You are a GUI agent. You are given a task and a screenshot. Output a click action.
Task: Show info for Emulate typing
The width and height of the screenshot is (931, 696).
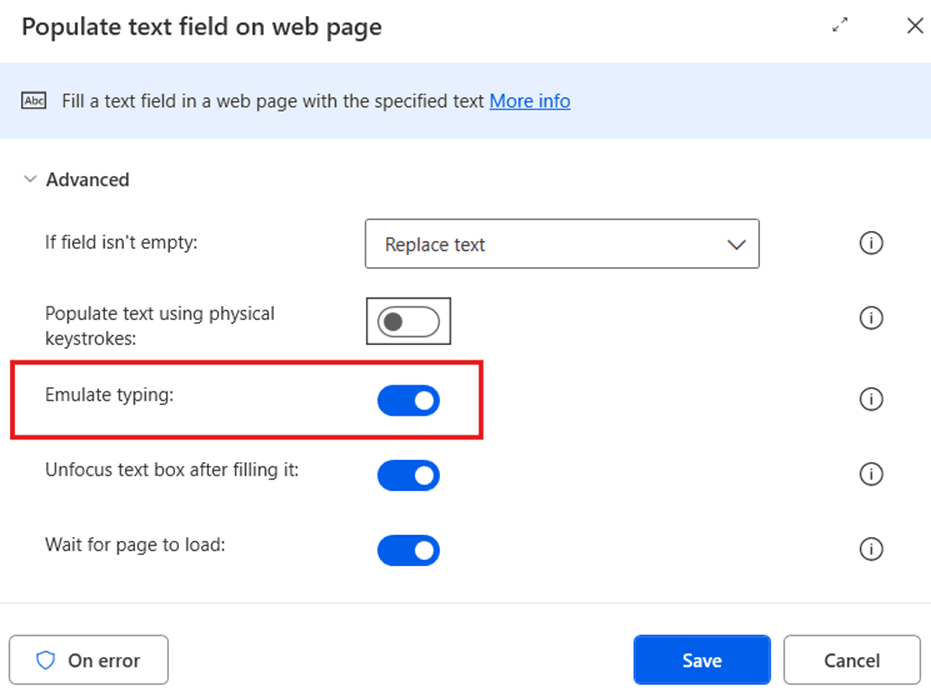click(x=871, y=399)
